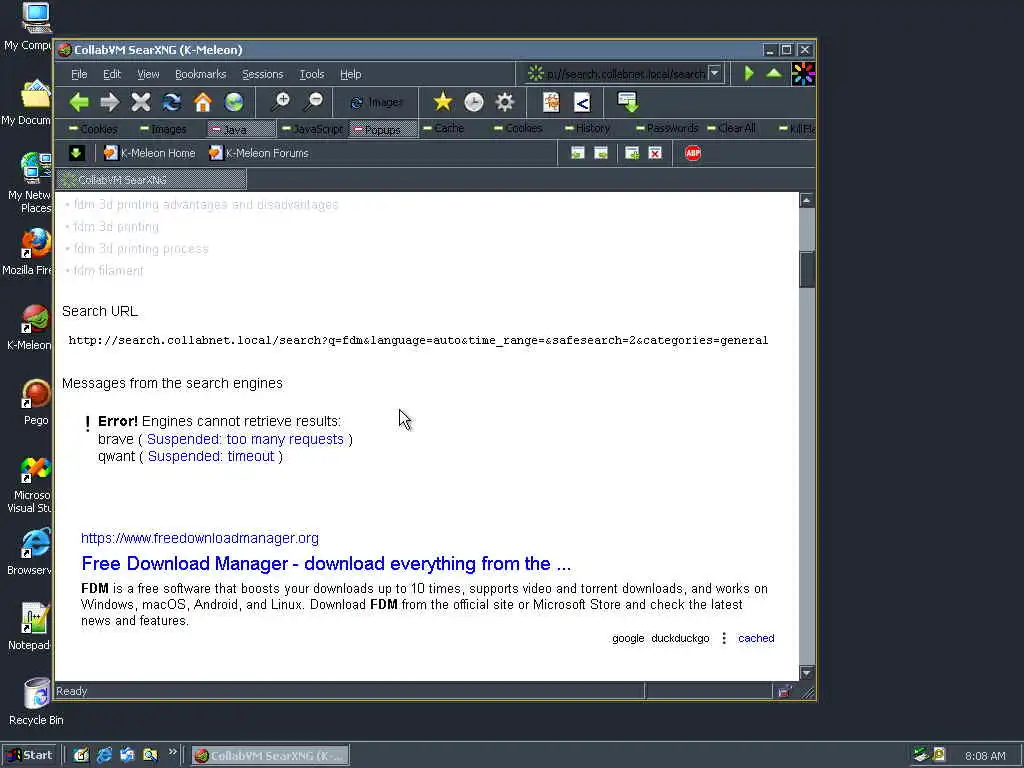
Task: Click the History clear button
Action: point(587,128)
